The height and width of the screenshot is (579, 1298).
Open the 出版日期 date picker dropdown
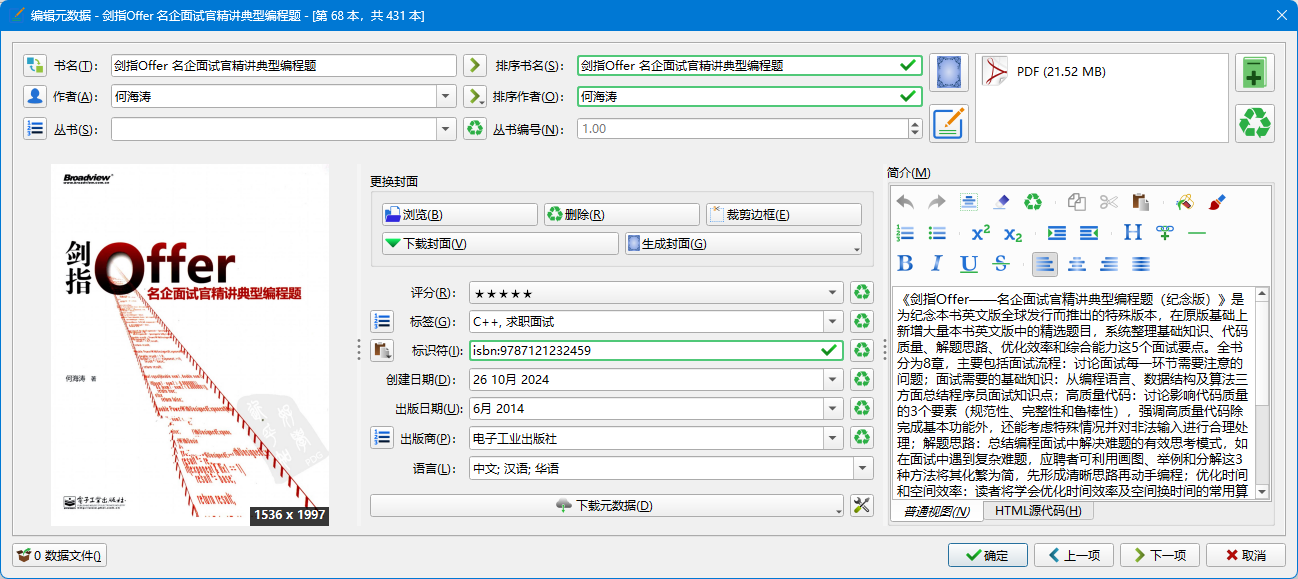(833, 409)
